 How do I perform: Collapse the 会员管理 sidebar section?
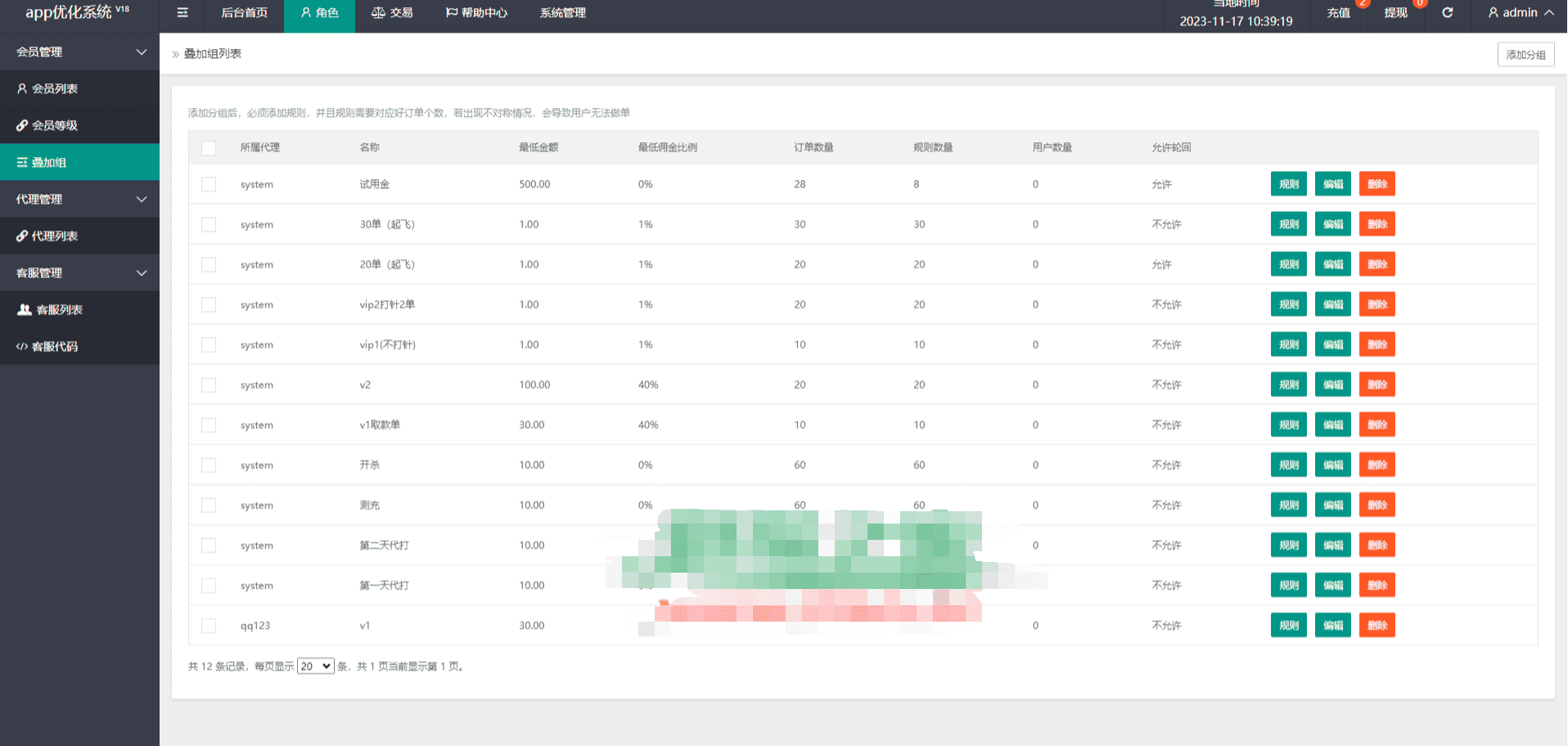pos(141,52)
